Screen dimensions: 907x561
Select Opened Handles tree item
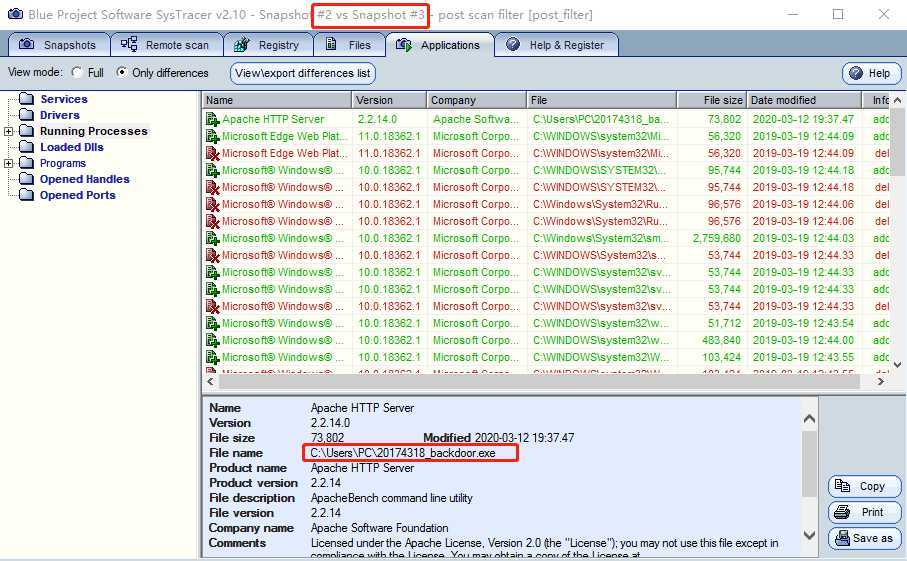(84, 179)
